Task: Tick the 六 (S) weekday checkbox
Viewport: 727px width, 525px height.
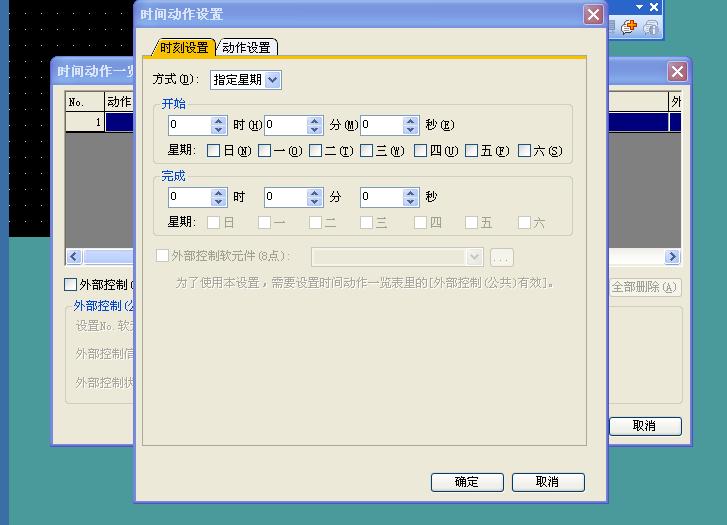Action: pos(524,151)
